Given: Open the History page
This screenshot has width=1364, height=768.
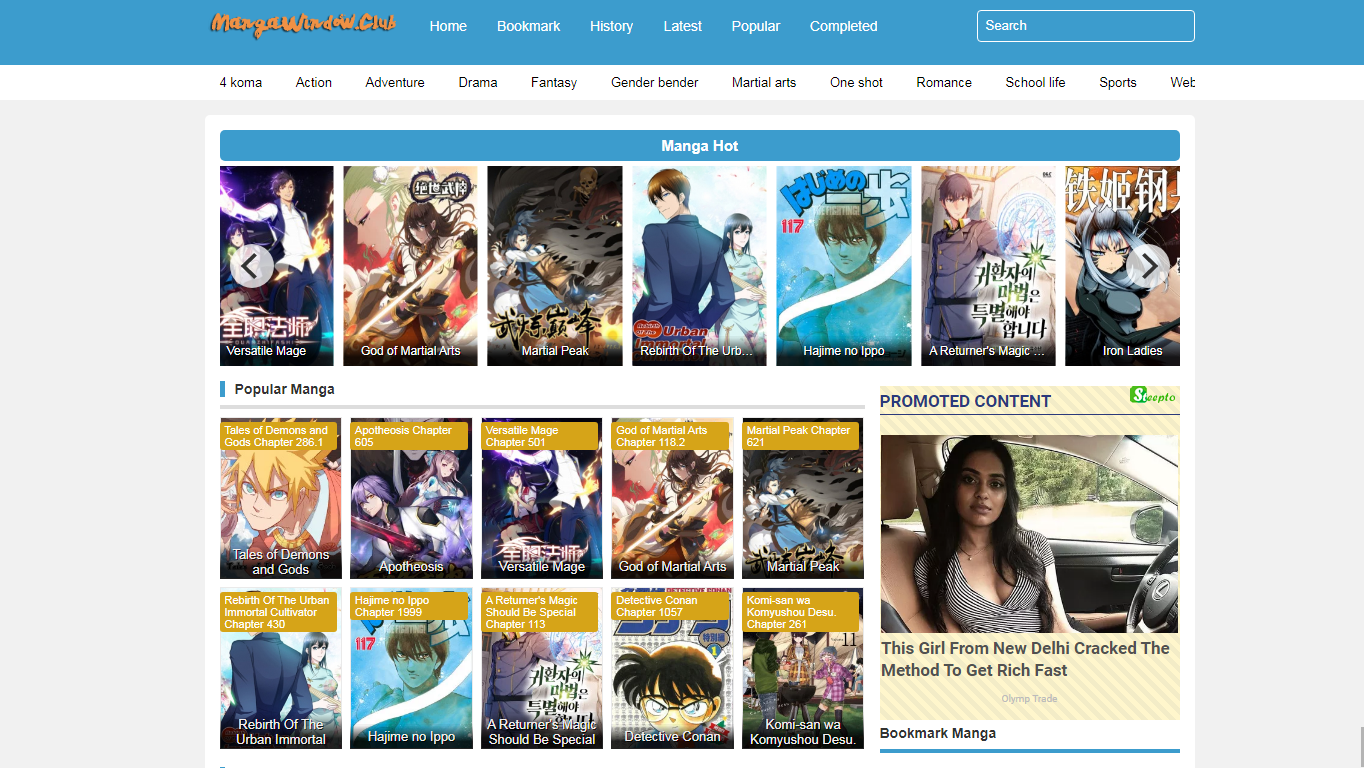Looking at the screenshot, I should click(x=611, y=26).
